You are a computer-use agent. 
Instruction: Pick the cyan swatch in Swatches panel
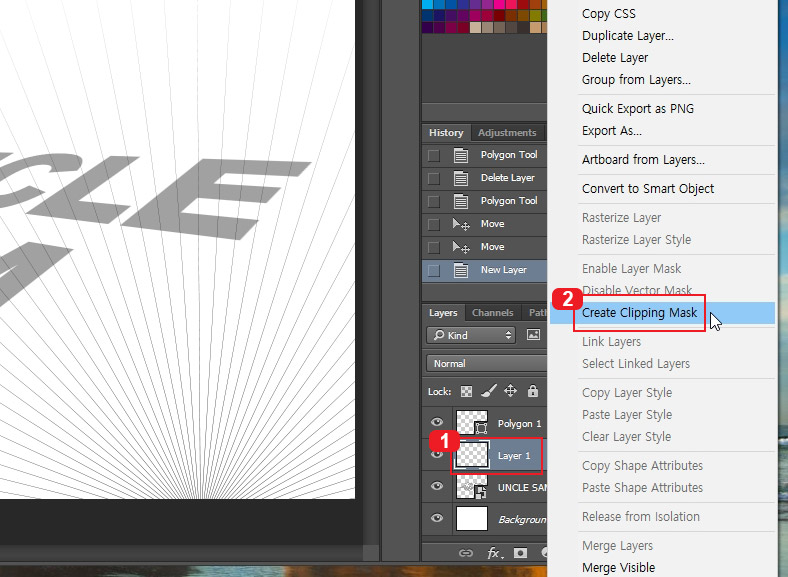428,5
